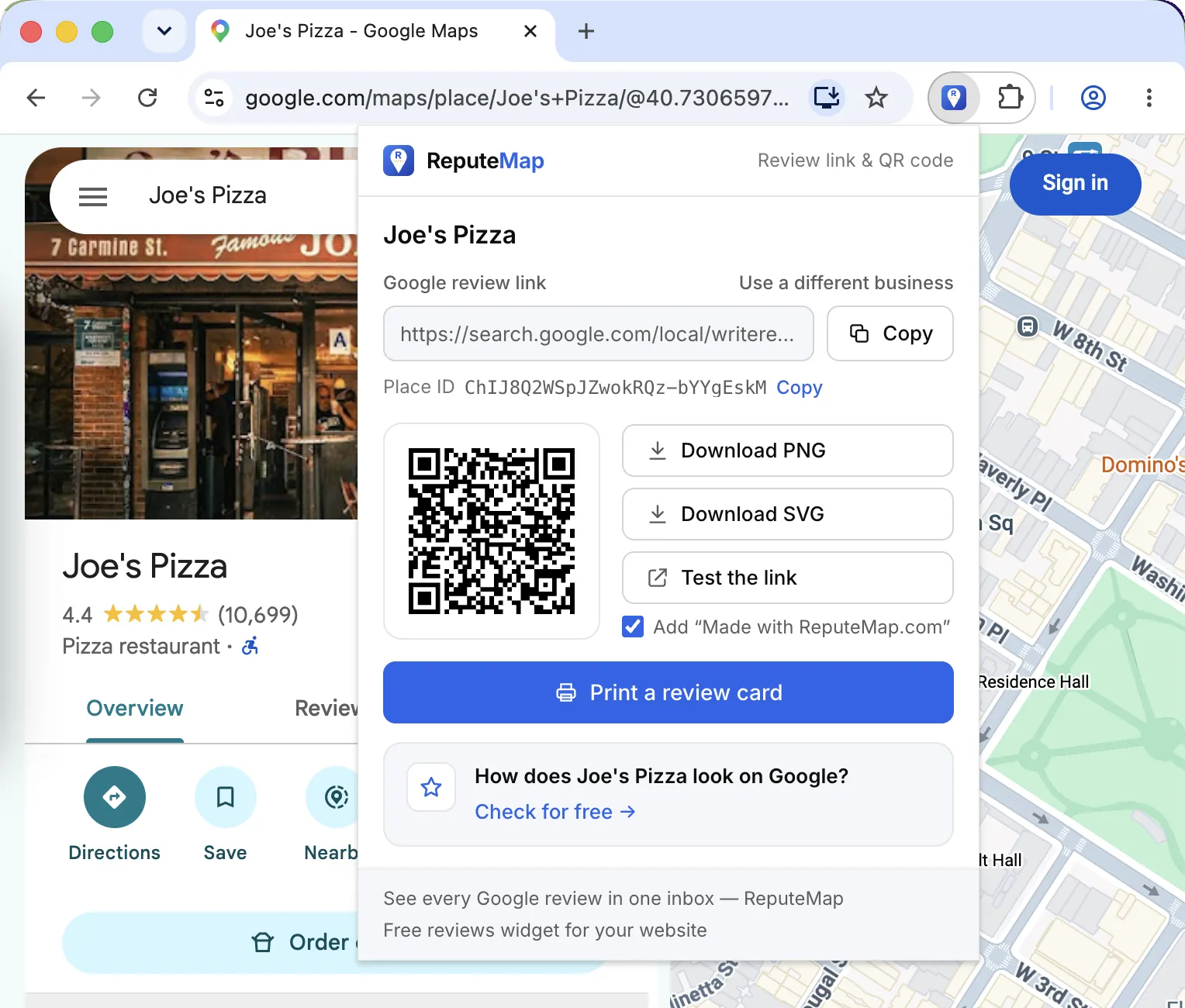
Task: Click the wheelchair accessibility icon
Action: pos(250,645)
